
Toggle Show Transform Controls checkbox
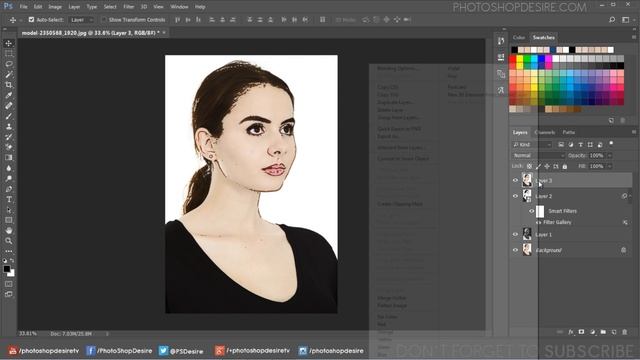point(104,20)
